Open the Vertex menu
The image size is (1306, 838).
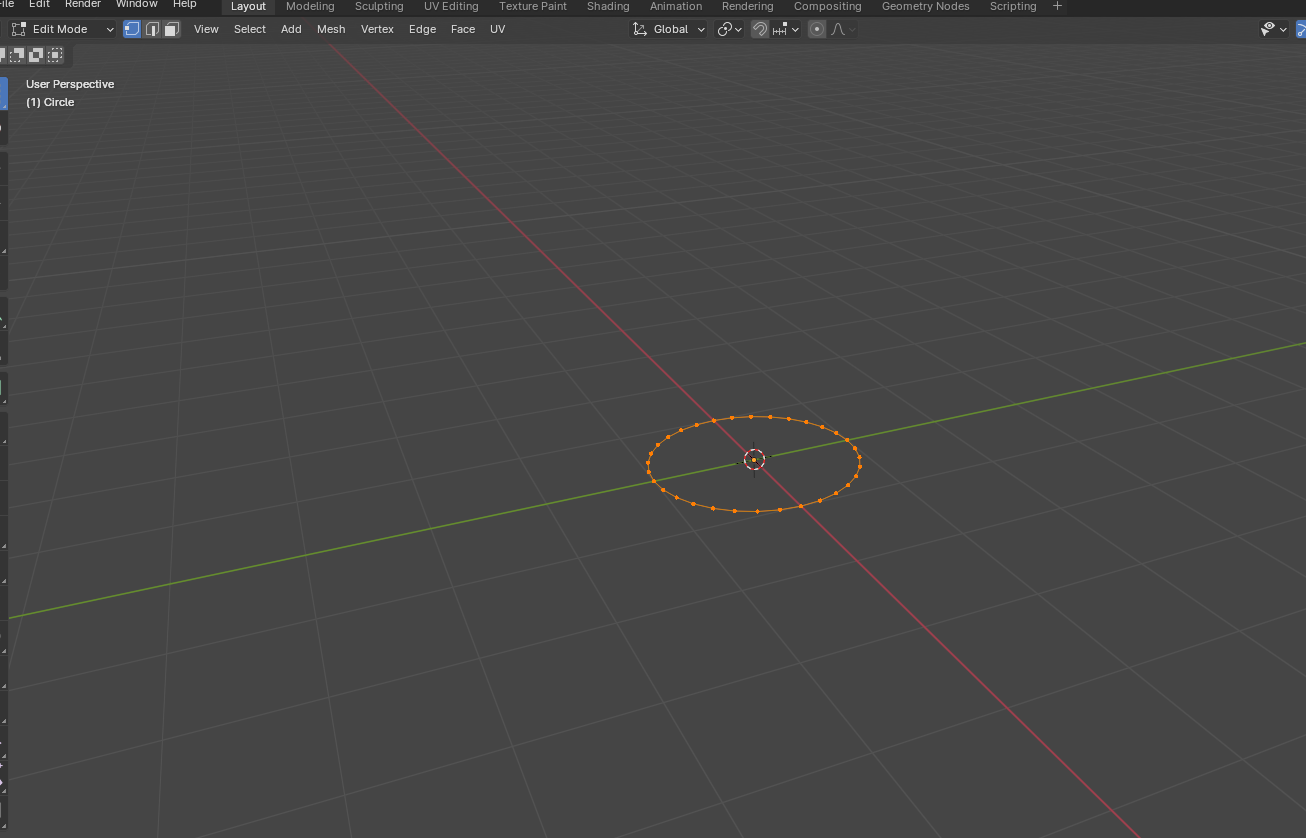coord(377,29)
